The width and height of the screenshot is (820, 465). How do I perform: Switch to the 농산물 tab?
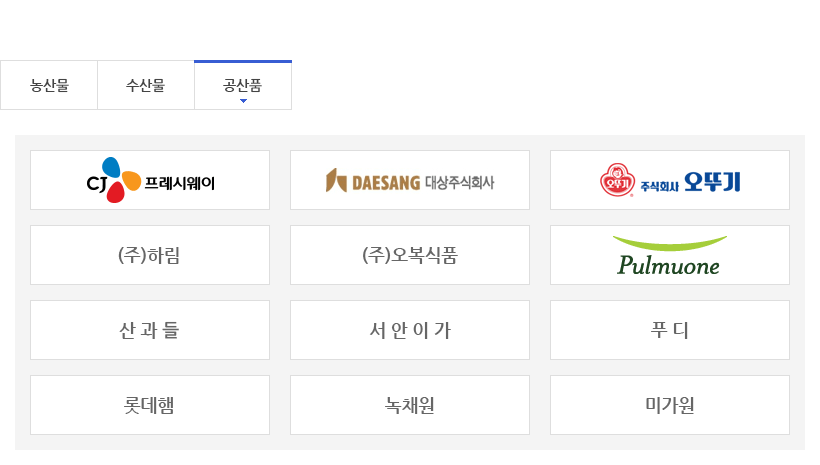(49, 85)
